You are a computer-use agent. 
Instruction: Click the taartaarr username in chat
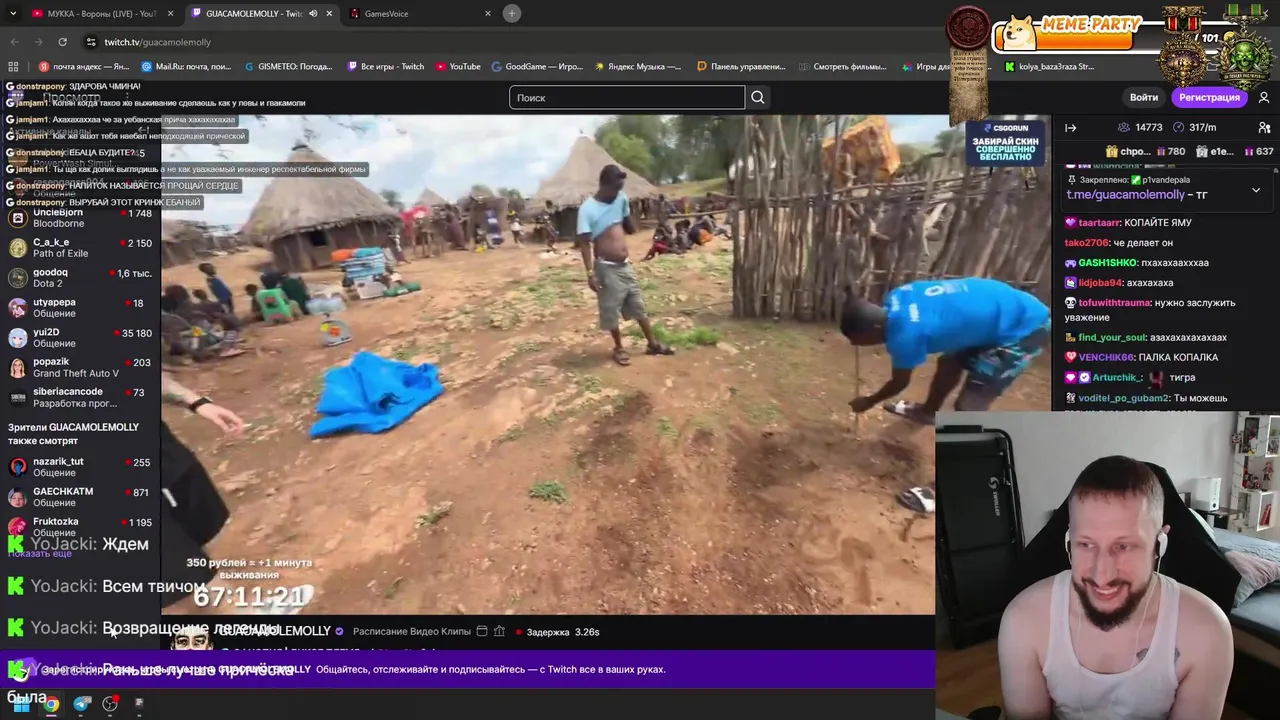1099,223
